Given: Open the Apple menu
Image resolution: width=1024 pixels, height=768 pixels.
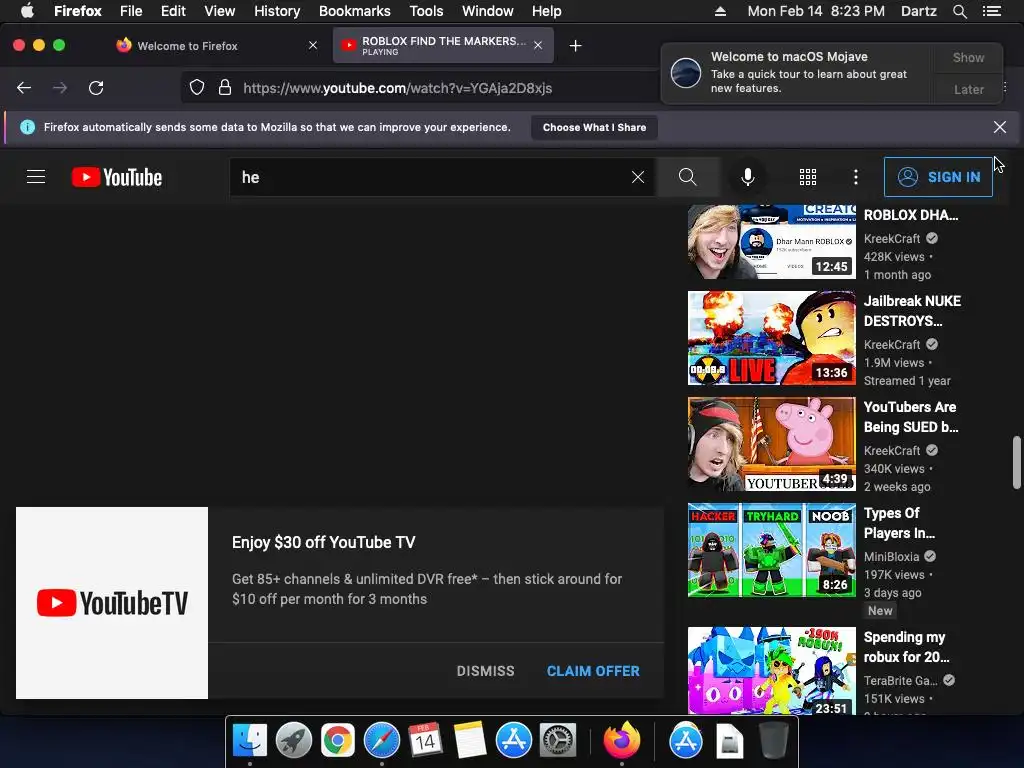Looking at the screenshot, I should coord(27,11).
